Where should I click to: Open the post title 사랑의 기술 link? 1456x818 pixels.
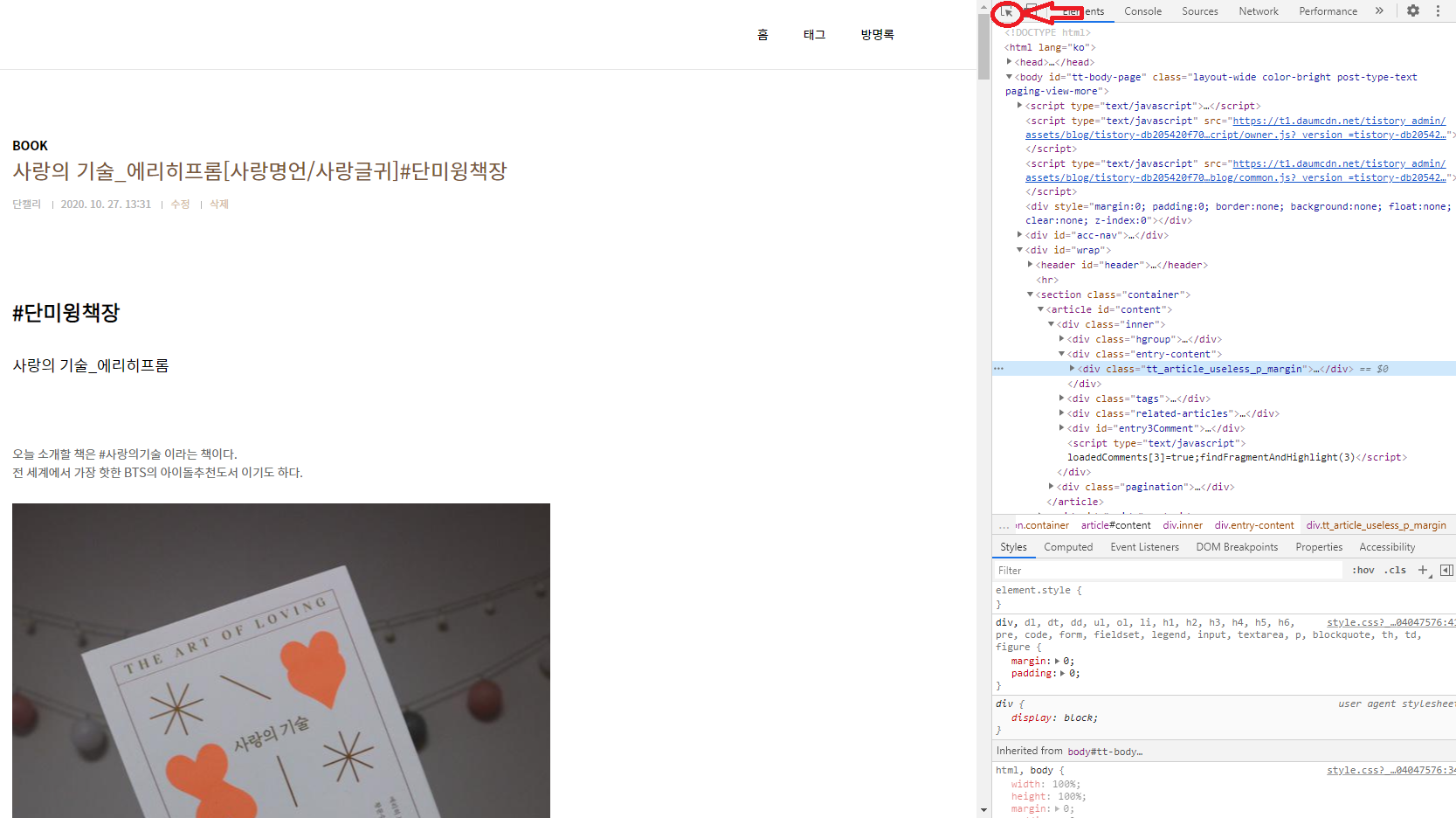[259, 171]
